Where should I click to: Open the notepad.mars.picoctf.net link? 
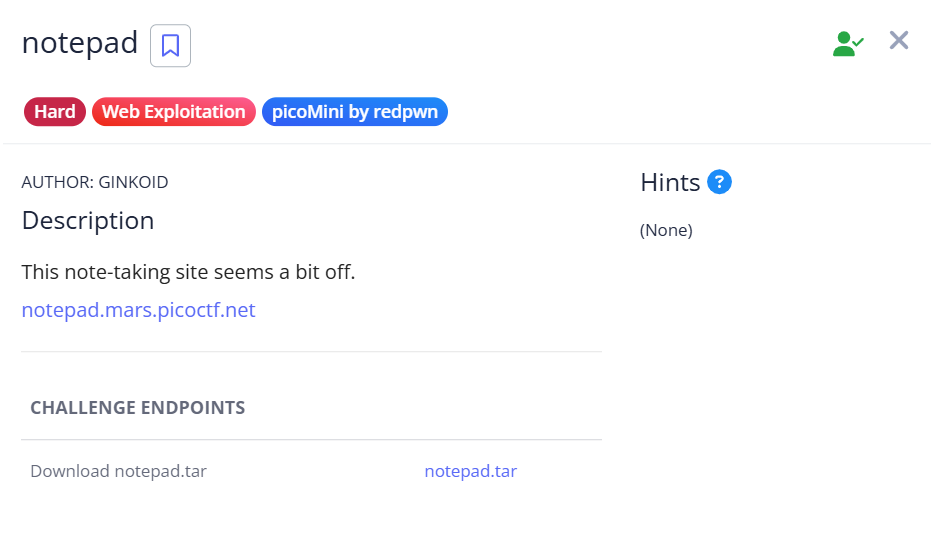[138, 310]
